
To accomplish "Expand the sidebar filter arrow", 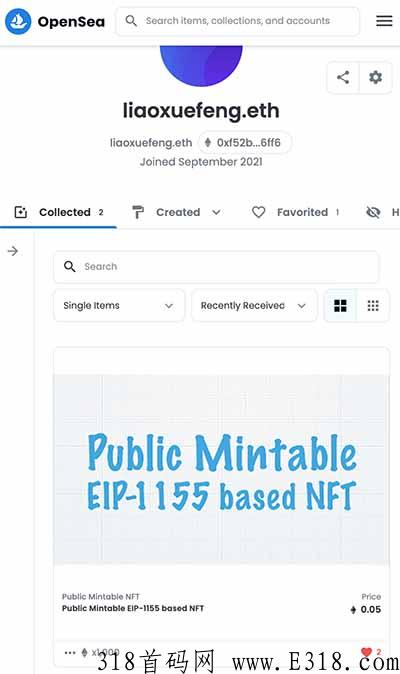I will click(x=13, y=251).
